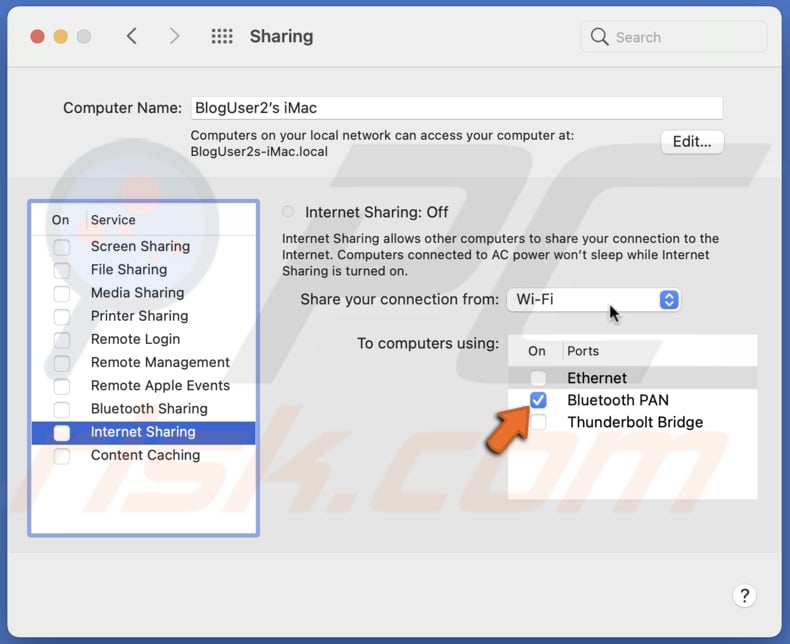790x644 pixels.
Task: Open the show-all preferences grid
Action: pos(222,37)
